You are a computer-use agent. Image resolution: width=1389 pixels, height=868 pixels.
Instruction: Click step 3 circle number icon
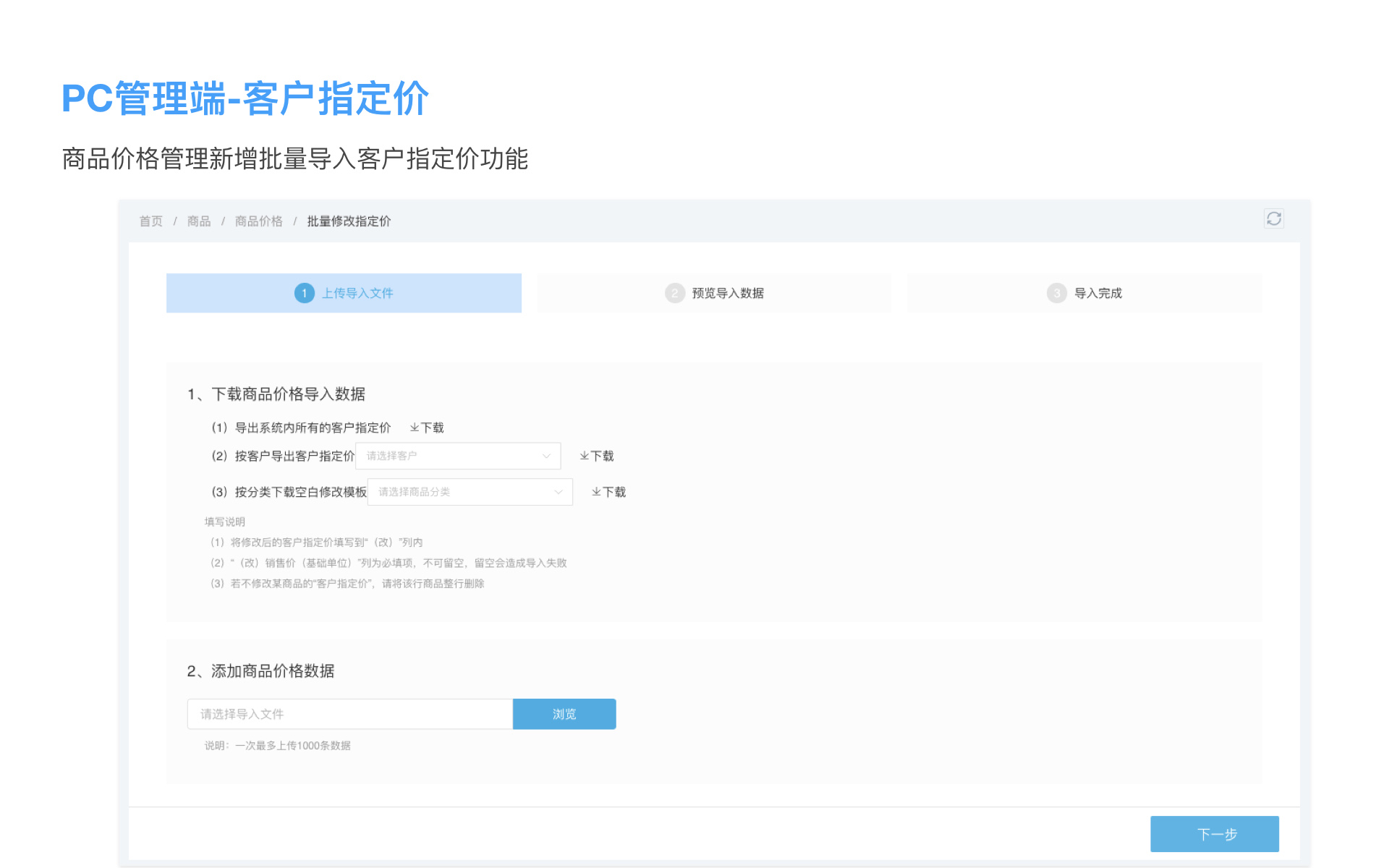click(x=1056, y=293)
